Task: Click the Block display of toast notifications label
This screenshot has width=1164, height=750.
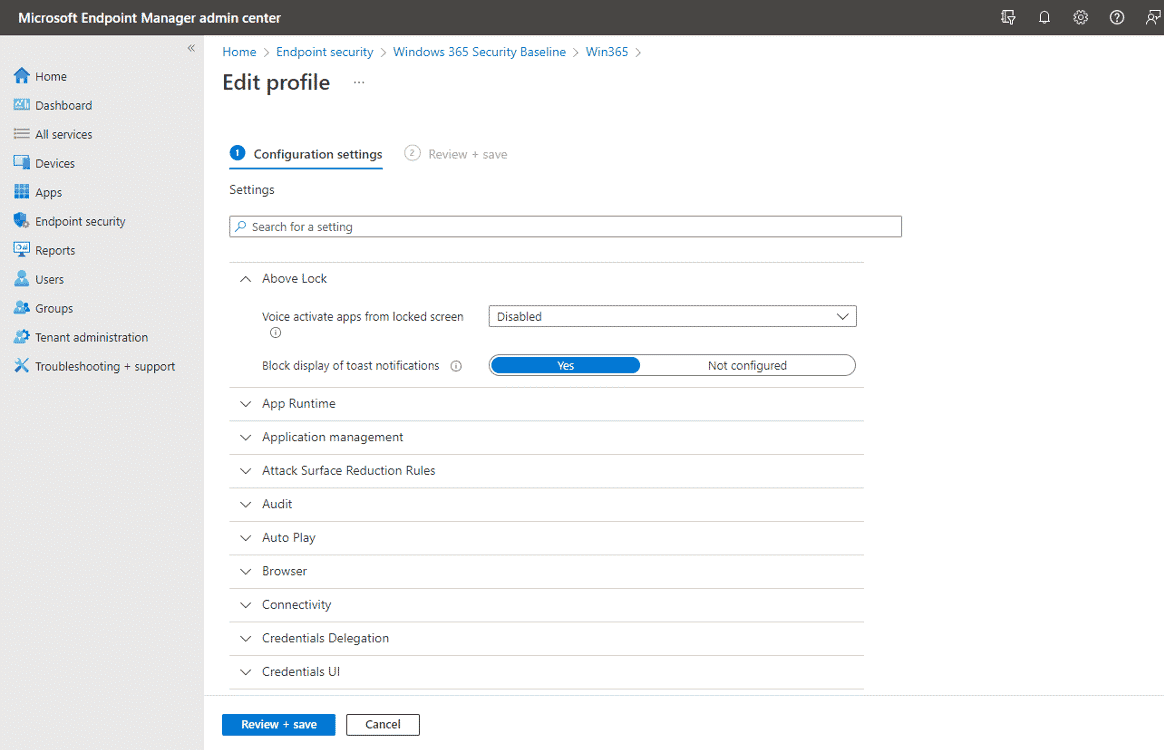Action: 350,365
